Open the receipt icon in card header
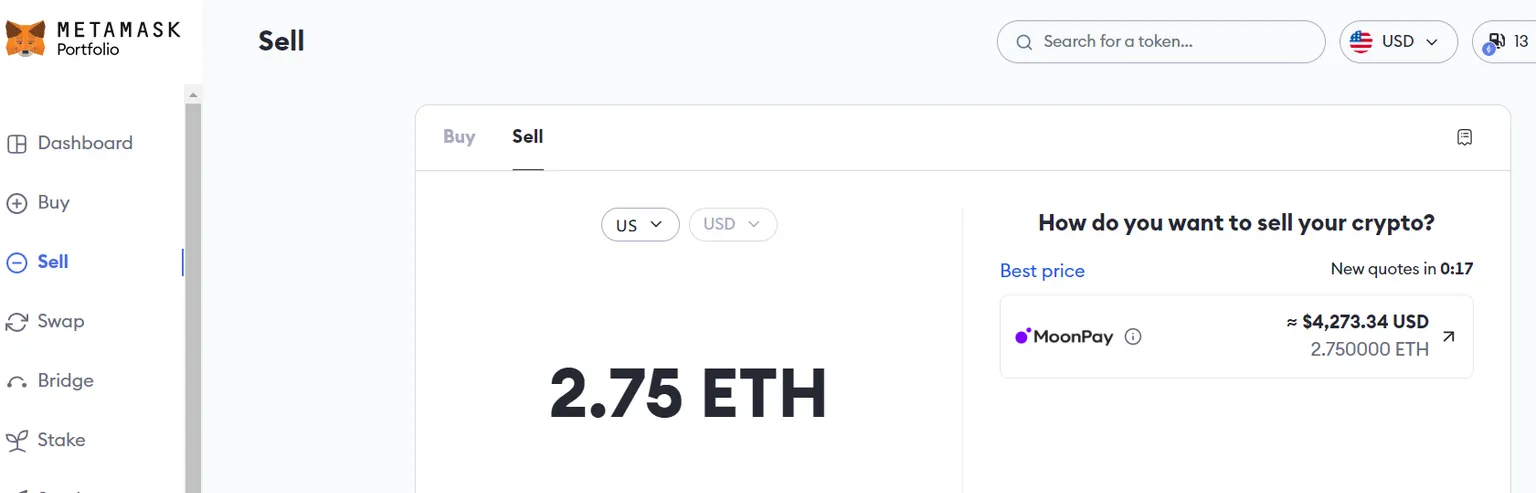 (1465, 137)
